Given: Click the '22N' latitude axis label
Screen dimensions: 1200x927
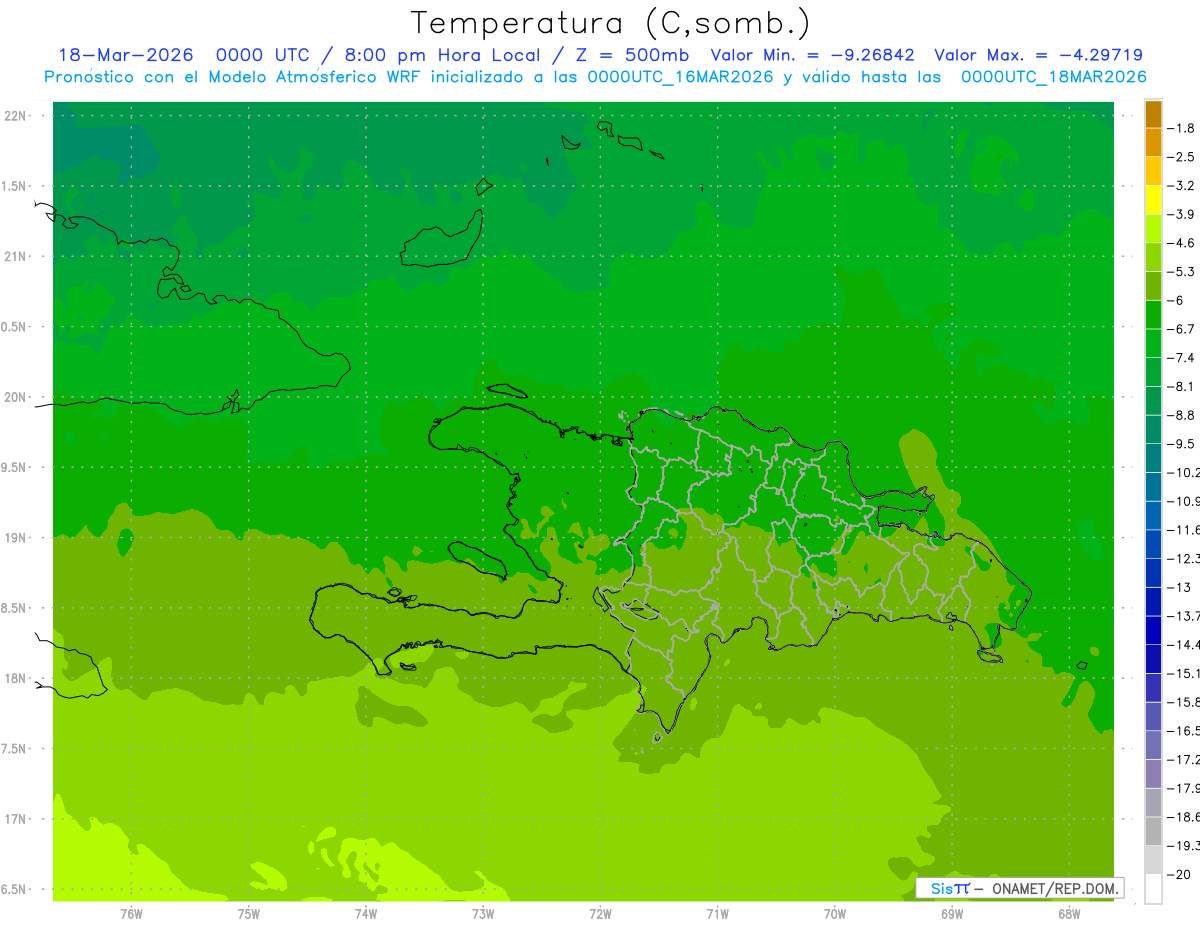Looking at the screenshot, I should coord(14,115).
